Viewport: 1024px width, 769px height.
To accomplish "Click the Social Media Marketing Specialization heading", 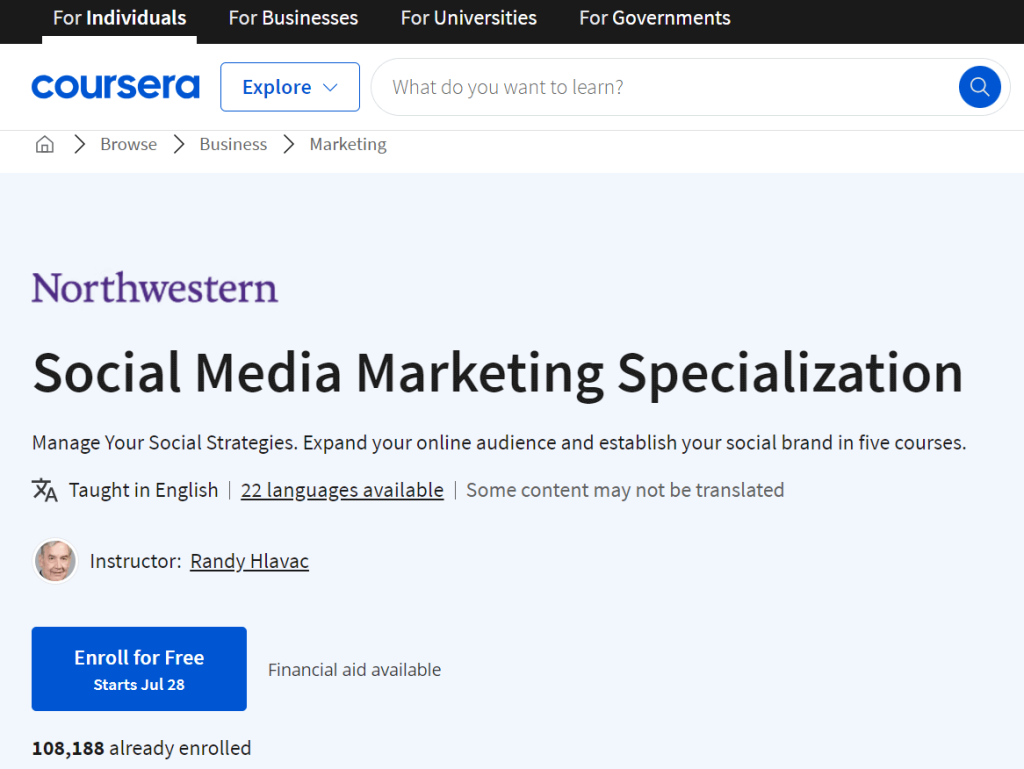I will [x=497, y=372].
